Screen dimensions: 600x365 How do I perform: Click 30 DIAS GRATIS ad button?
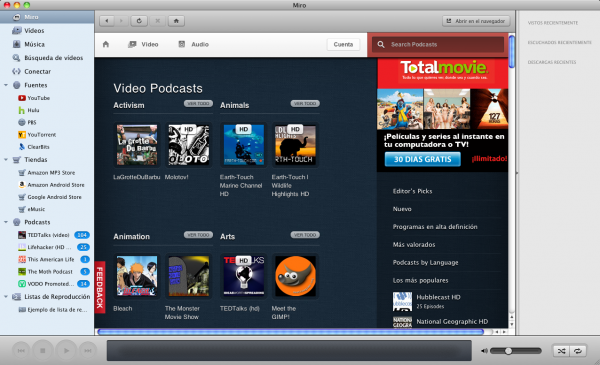coord(422,159)
